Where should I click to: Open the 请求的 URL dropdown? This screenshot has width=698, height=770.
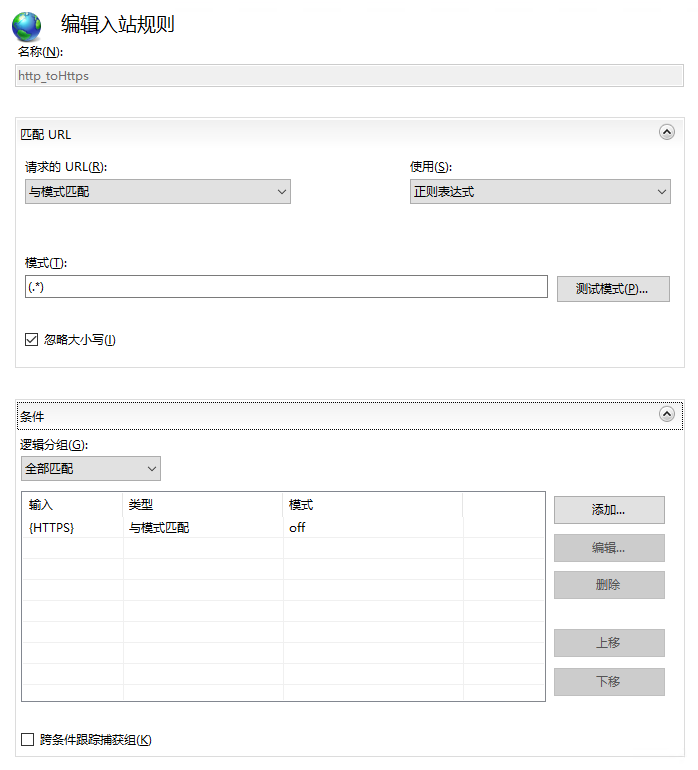[158, 192]
